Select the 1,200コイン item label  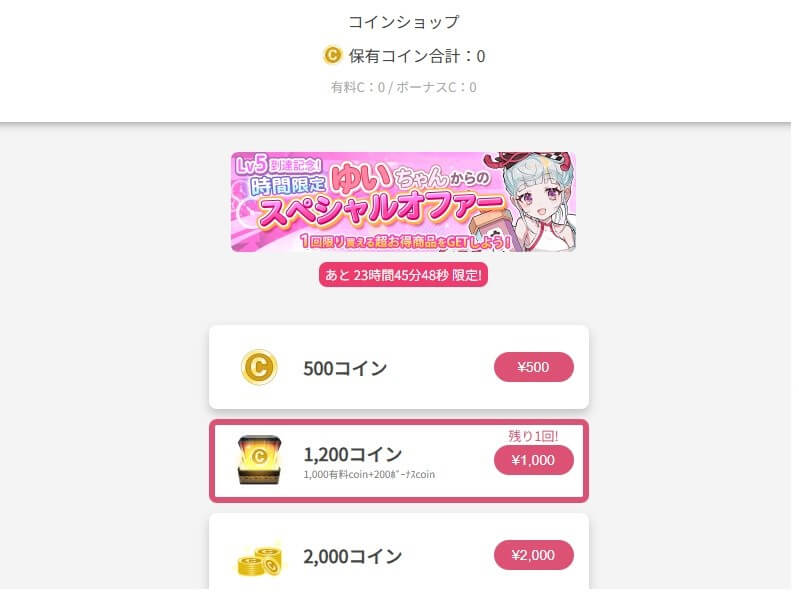(x=351, y=454)
